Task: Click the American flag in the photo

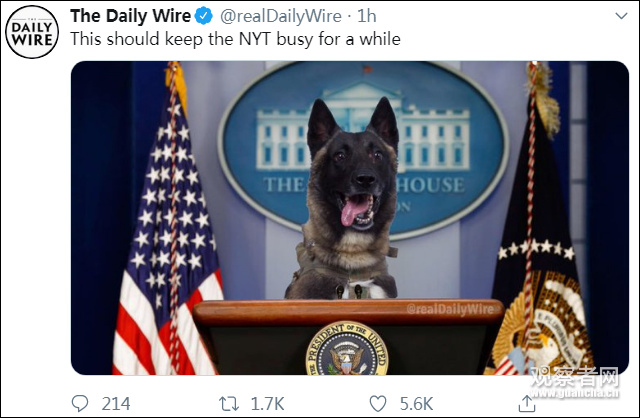Action: 169,229
